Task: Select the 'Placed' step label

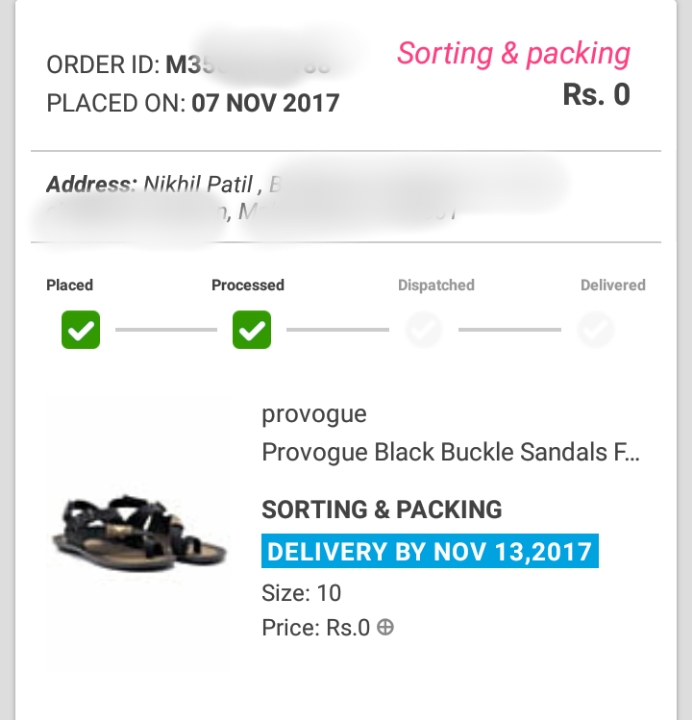Action: coord(69,285)
